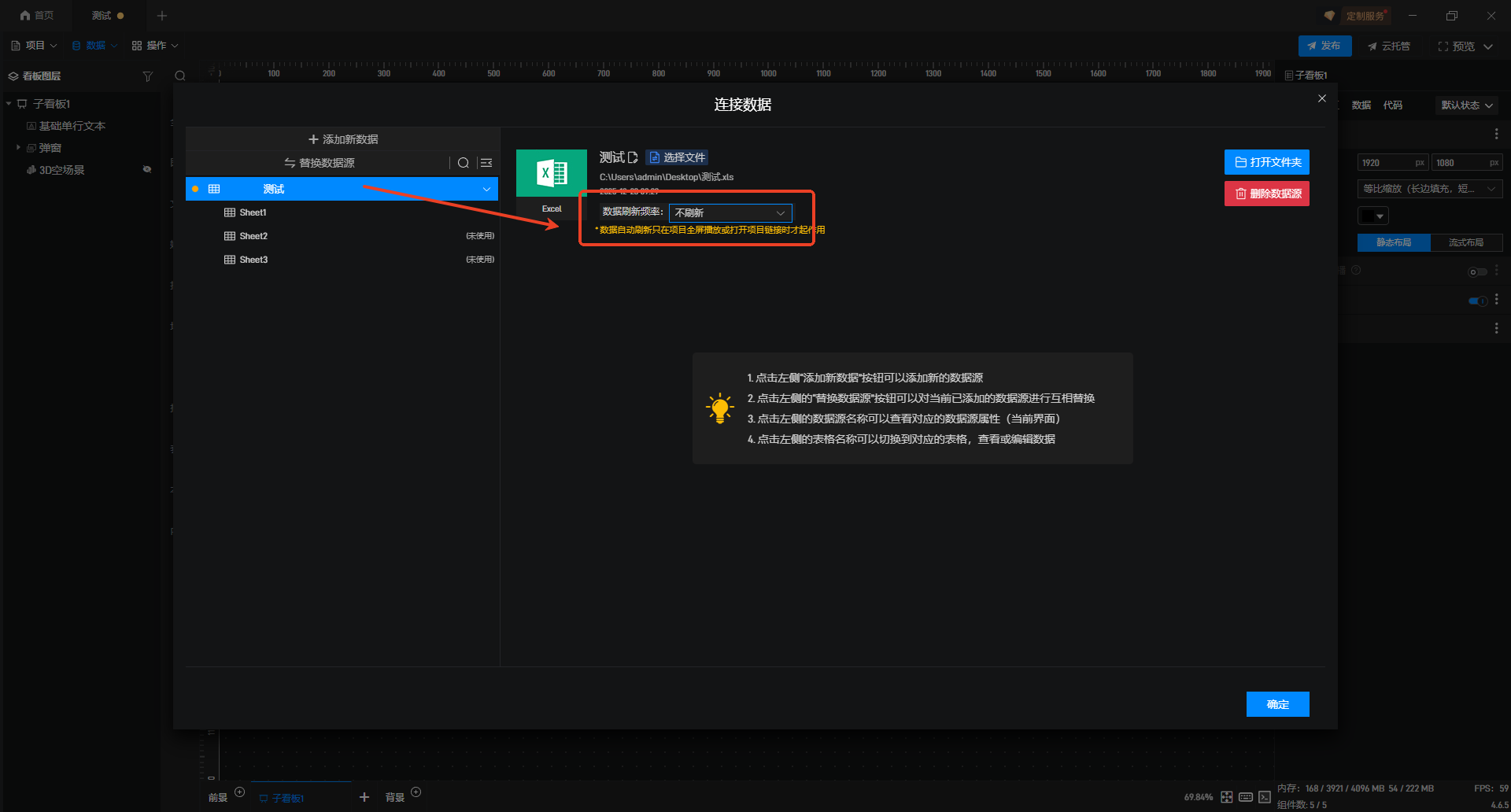Viewport: 1511px width, 812px height.
Task: Click the keyboard shortcuts icon in status bar
Action: (1246, 797)
